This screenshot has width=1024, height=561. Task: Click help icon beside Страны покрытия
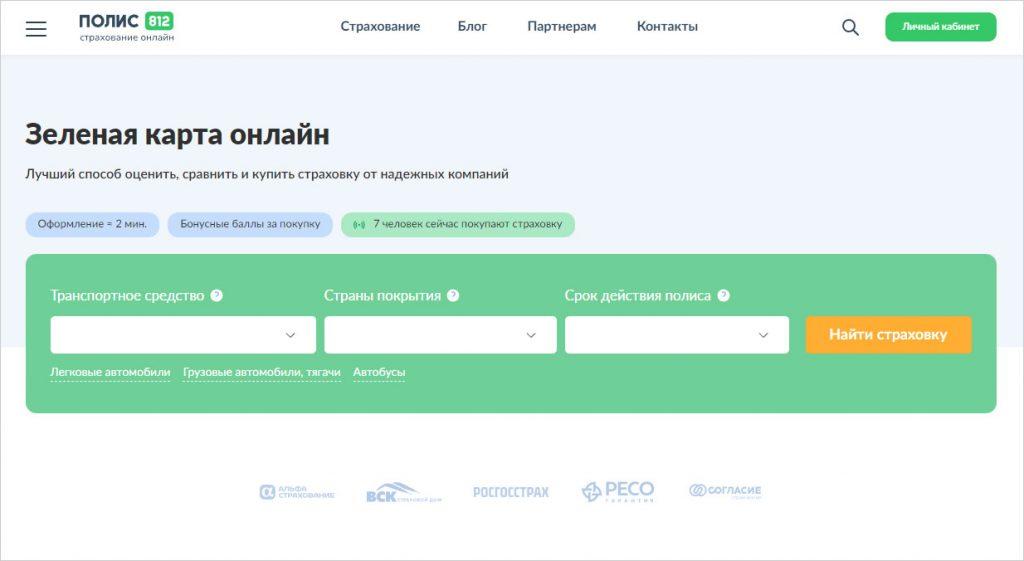point(453,296)
